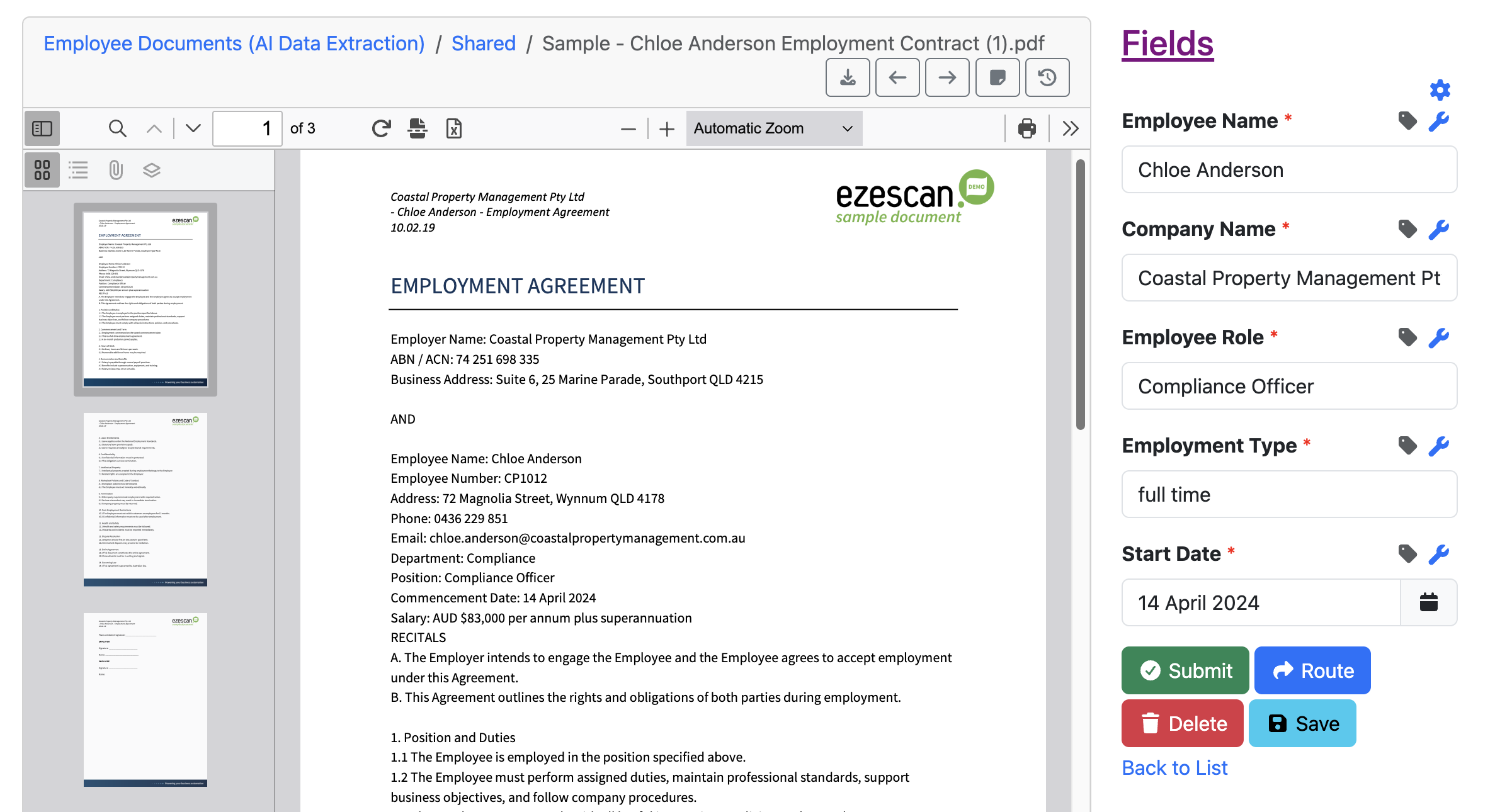Screen dimensions: 1495x812
Task: Follow the Back to List link
Action: [1174, 768]
